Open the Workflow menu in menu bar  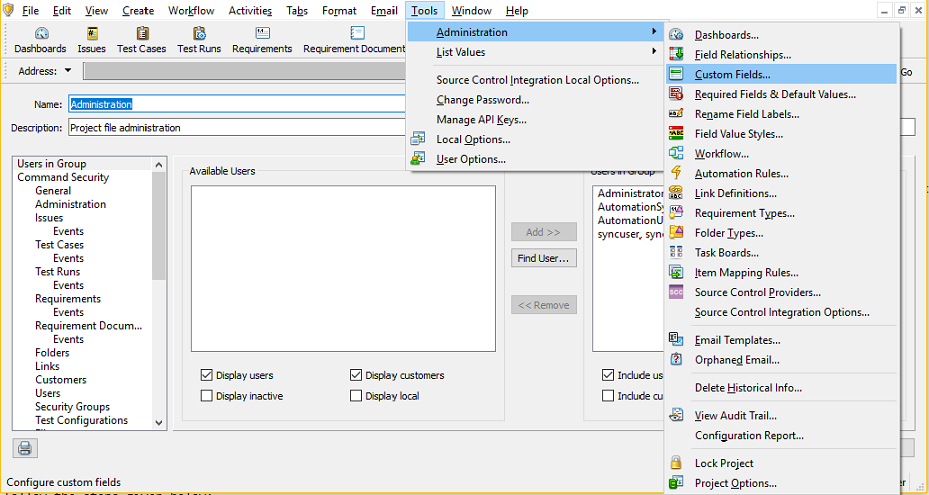coord(190,11)
